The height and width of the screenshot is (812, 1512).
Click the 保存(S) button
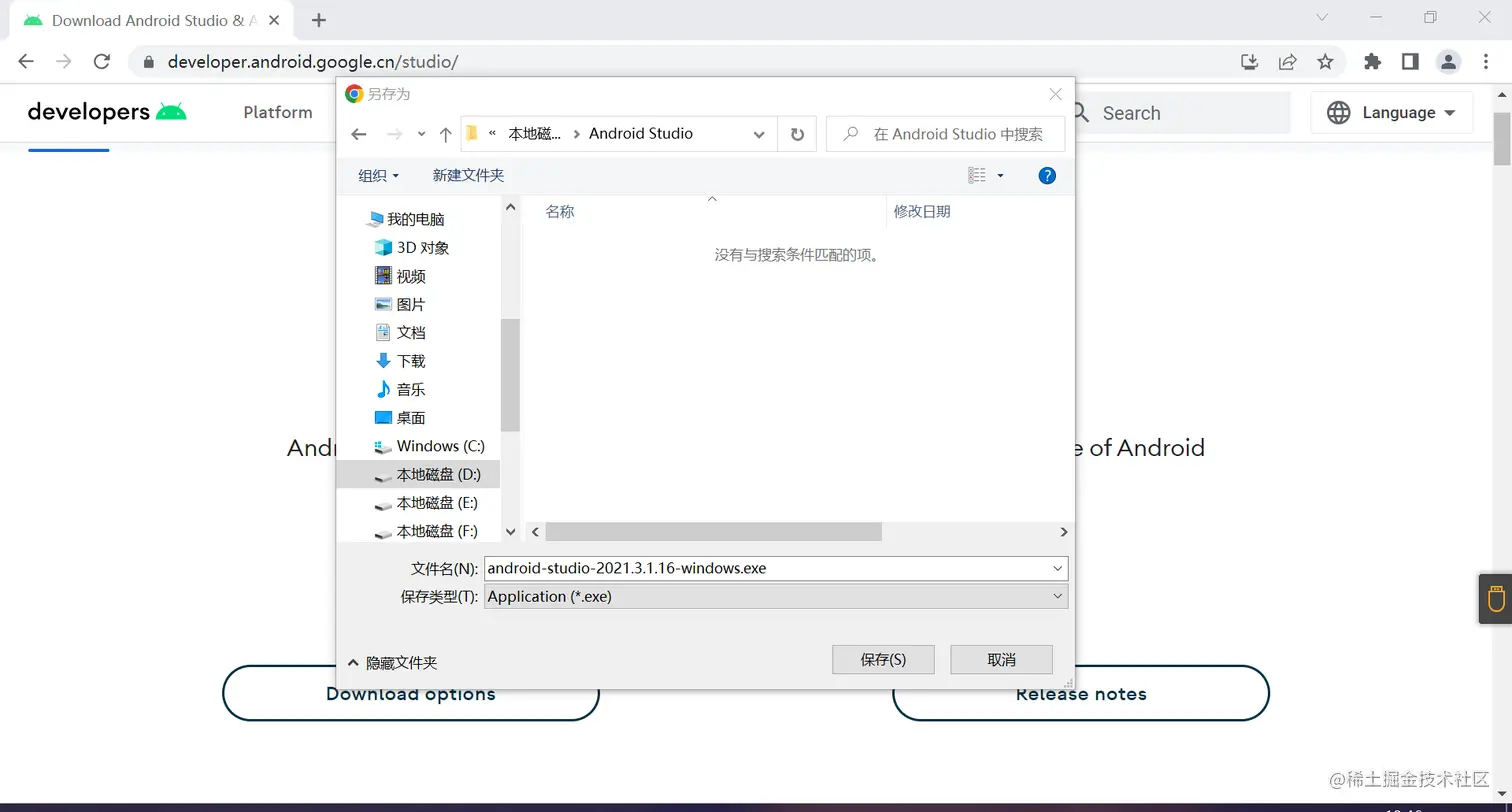pos(883,659)
